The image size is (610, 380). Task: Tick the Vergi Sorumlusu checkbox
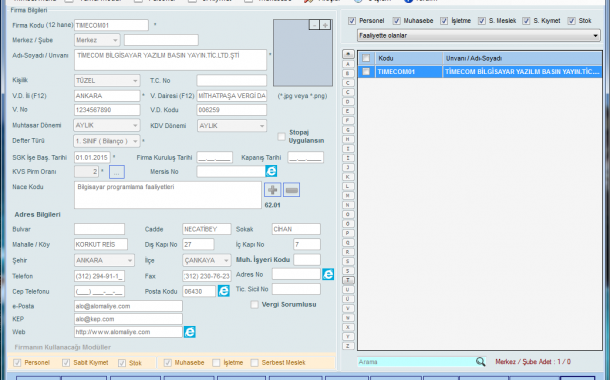pyautogui.click(x=254, y=305)
